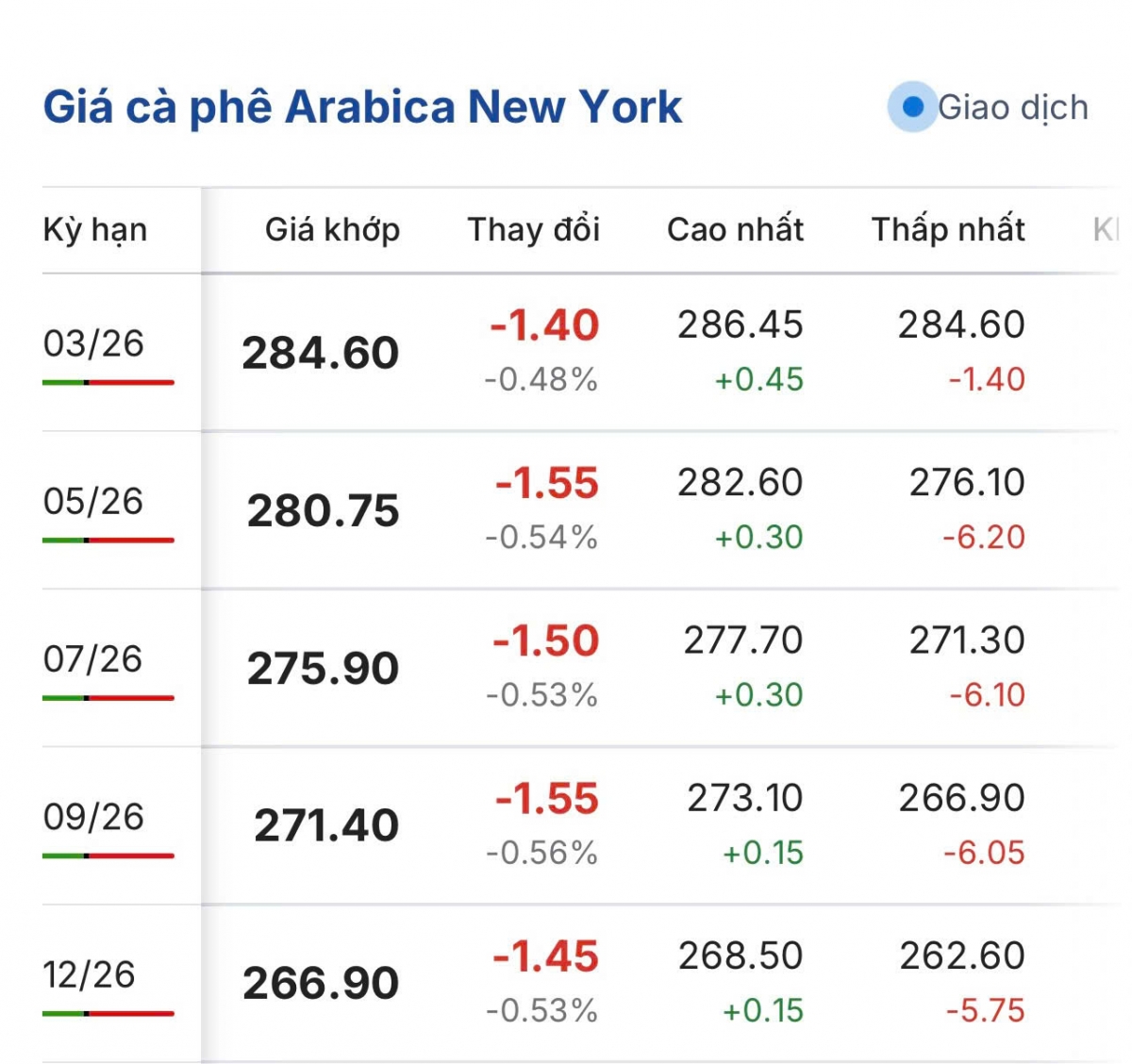Click the Thay đổi column header

[x=533, y=229]
